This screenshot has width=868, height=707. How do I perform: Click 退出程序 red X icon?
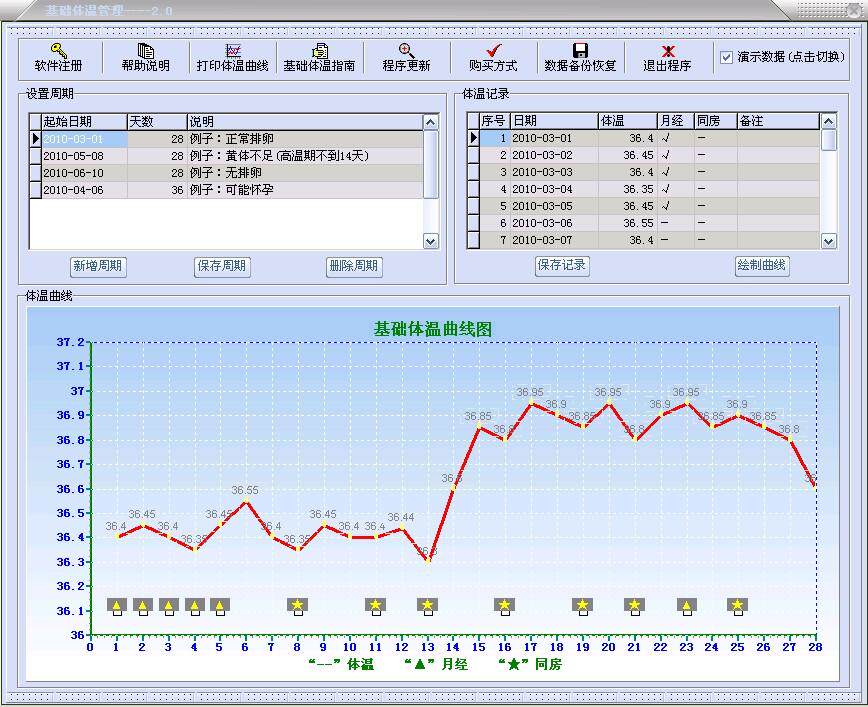click(x=667, y=51)
